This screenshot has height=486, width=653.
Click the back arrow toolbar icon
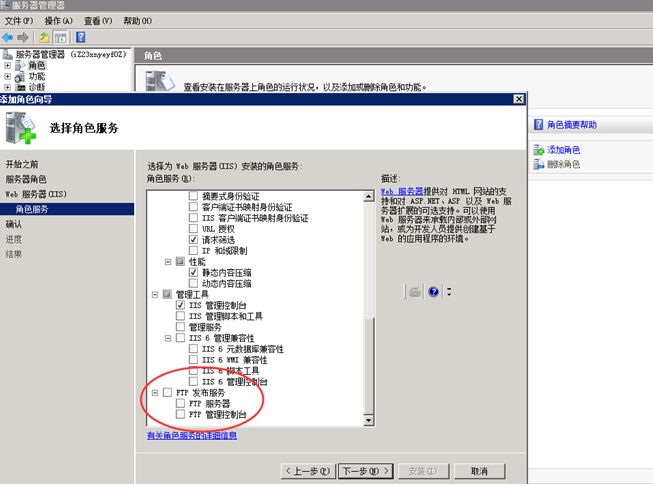point(8,37)
